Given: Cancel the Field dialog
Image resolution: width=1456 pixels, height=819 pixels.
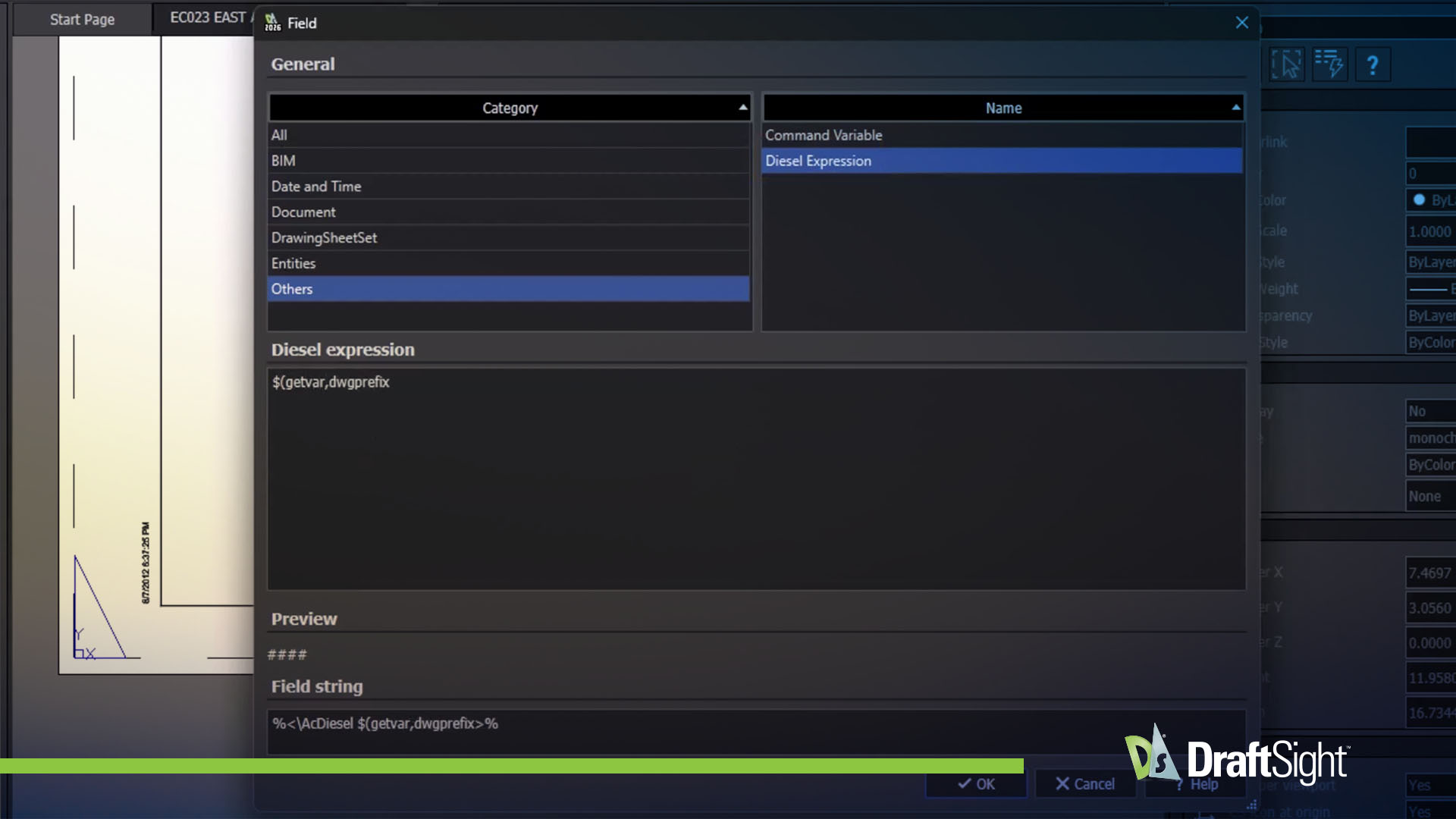Looking at the screenshot, I should 1085,784.
